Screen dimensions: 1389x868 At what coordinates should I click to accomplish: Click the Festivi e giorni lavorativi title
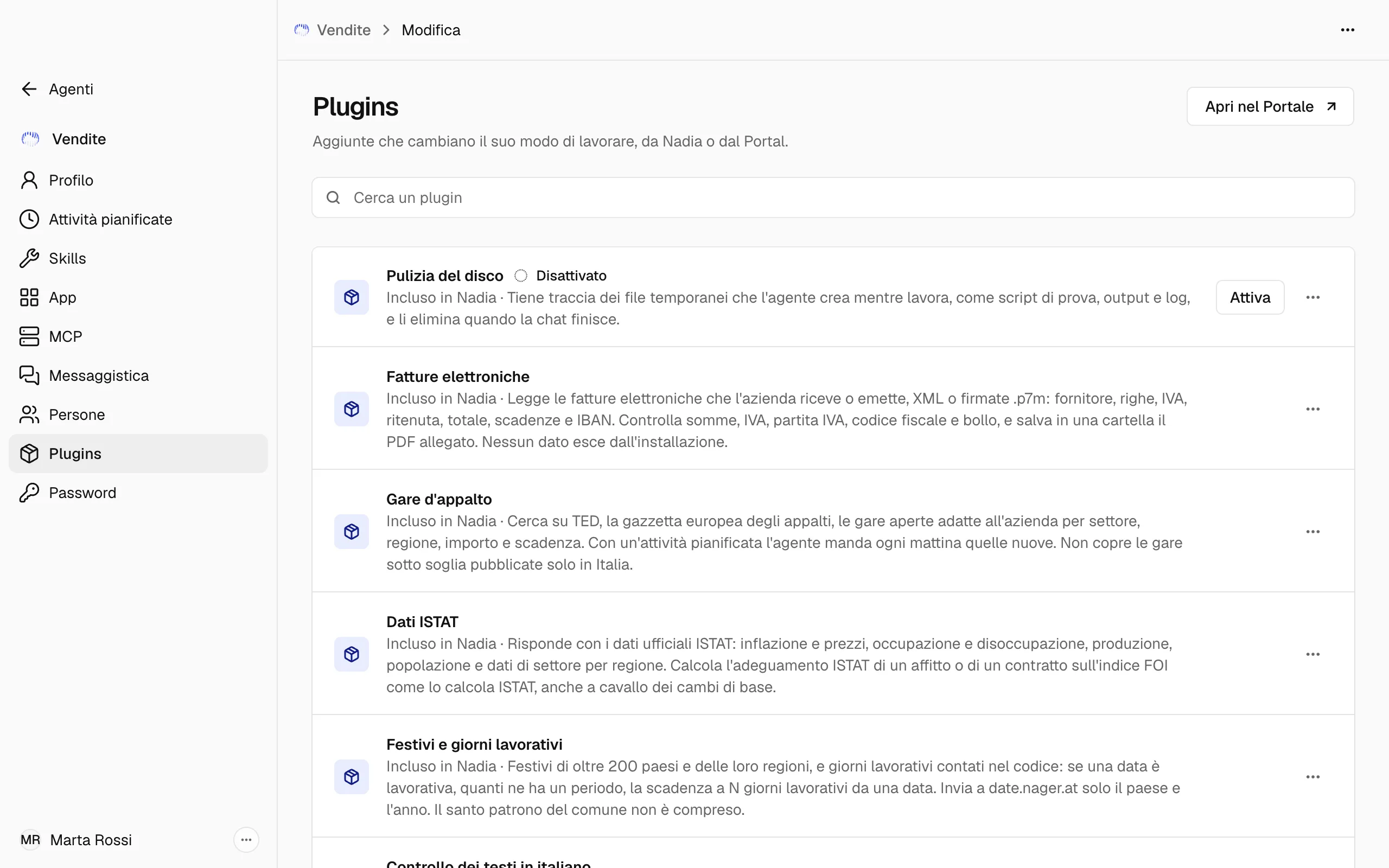pos(474,744)
